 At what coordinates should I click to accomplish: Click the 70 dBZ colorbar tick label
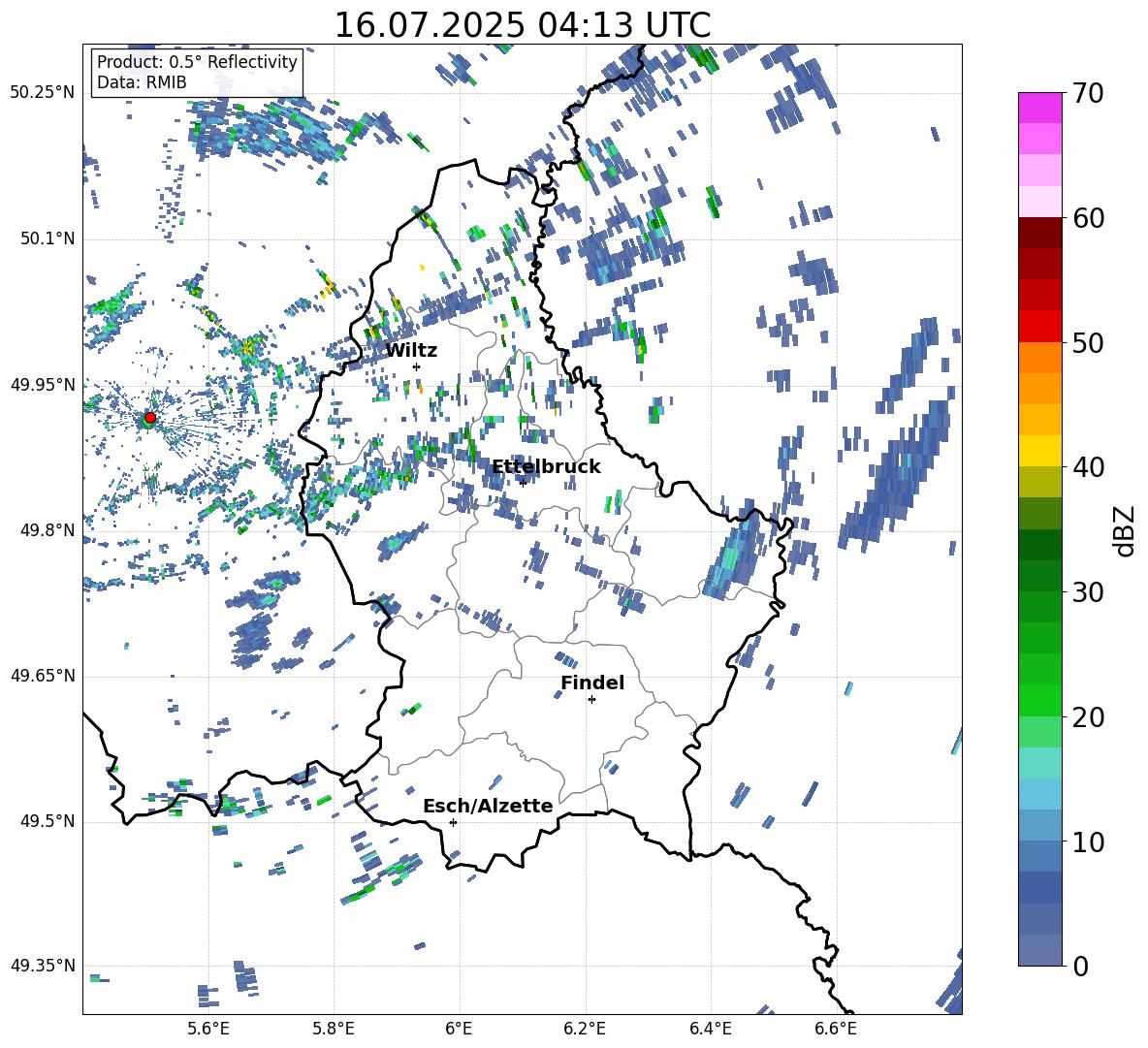1088,93
